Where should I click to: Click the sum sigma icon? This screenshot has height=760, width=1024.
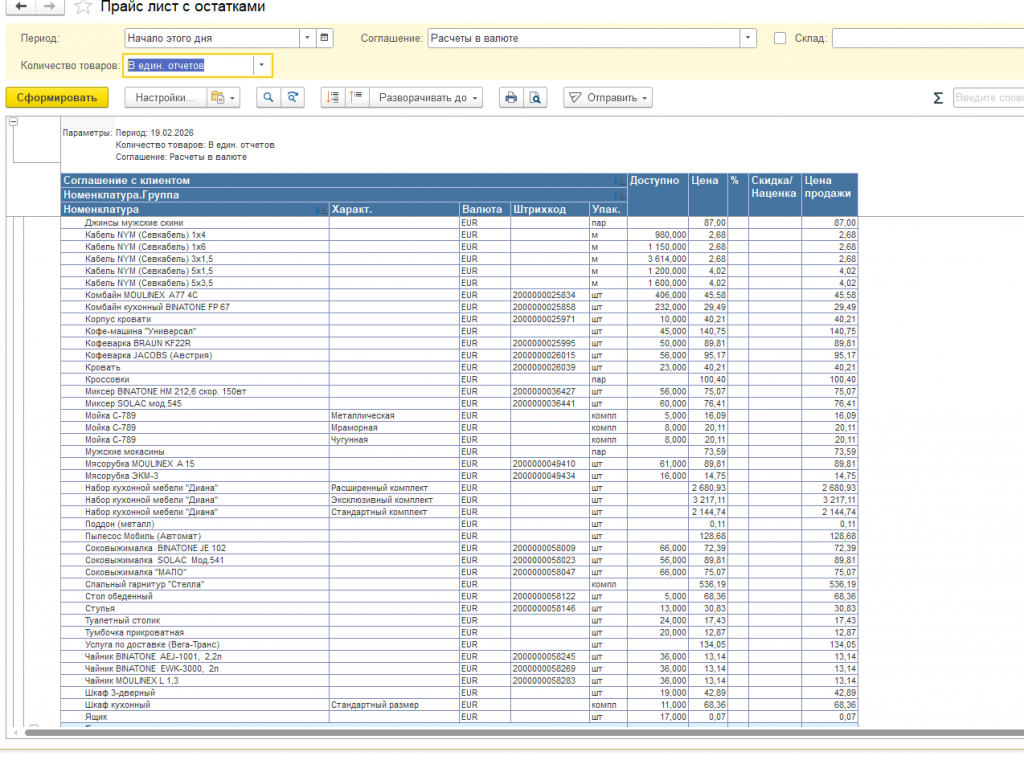pos(937,98)
